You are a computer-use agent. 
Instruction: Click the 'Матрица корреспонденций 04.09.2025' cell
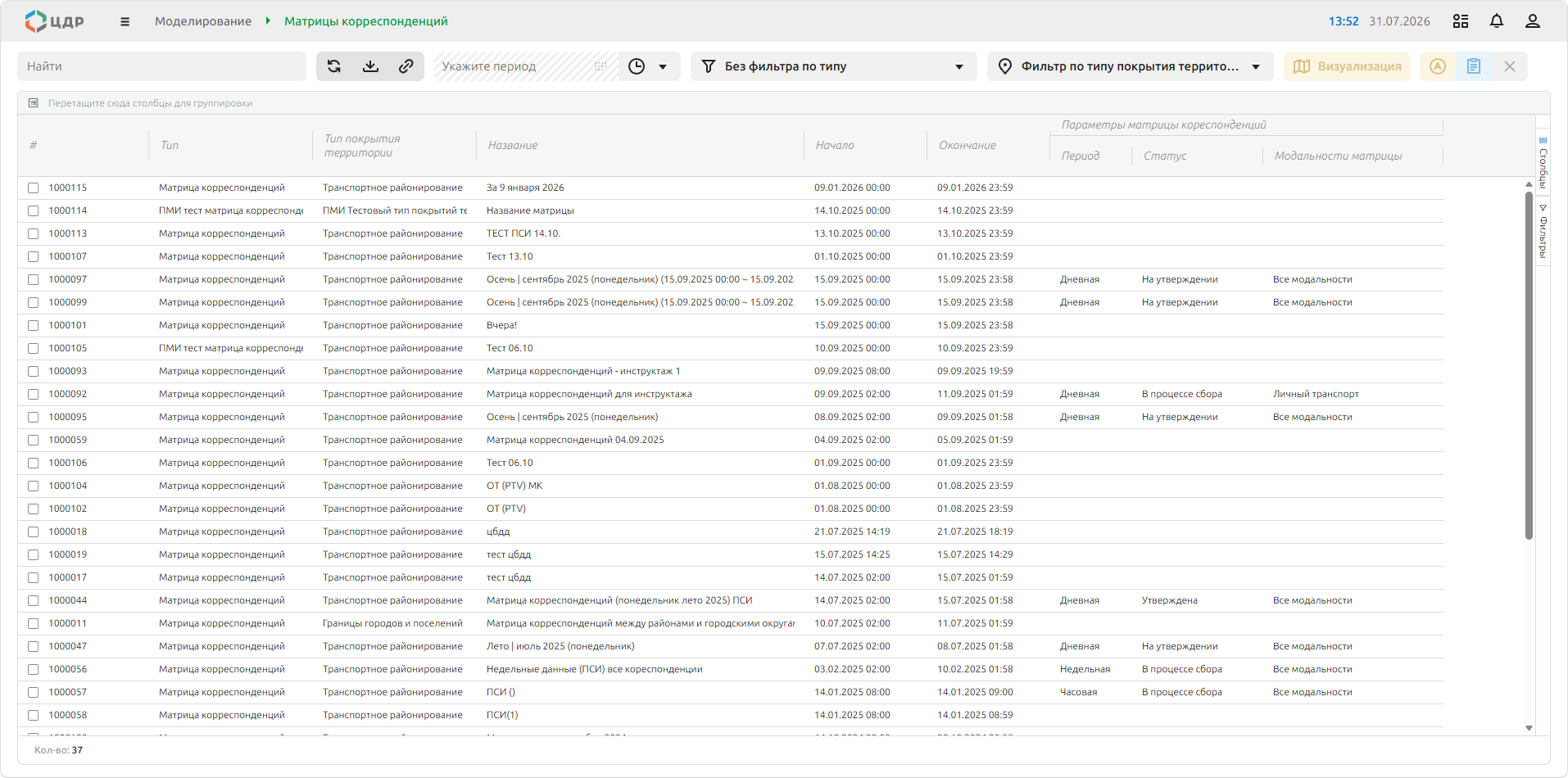click(x=575, y=441)
